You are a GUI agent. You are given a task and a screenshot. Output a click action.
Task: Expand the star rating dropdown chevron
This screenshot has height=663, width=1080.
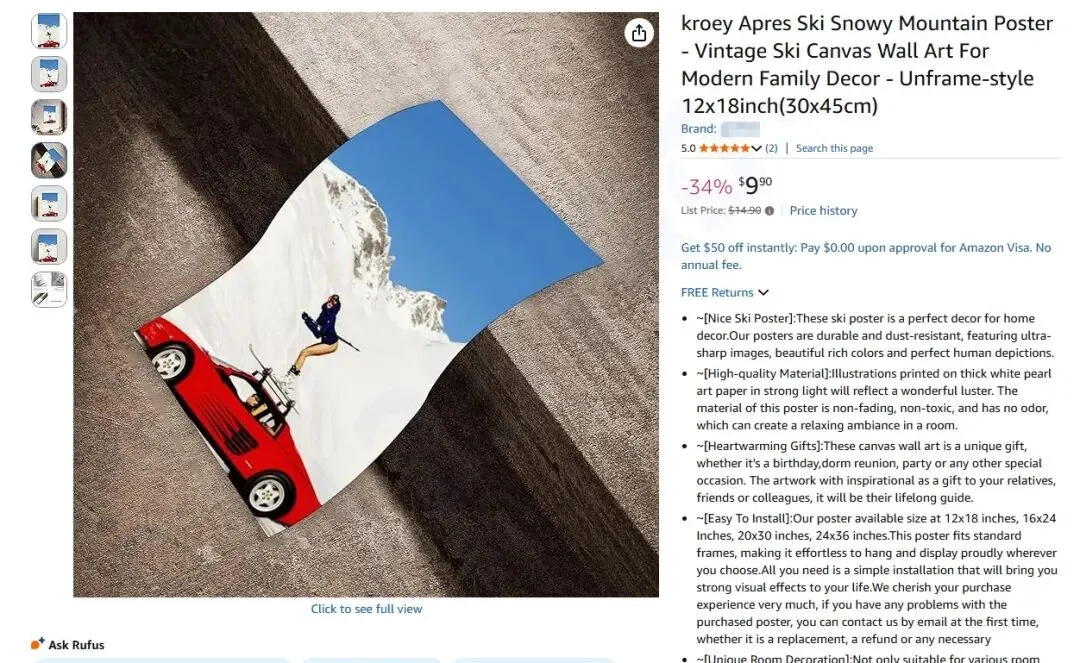point(756,149)
